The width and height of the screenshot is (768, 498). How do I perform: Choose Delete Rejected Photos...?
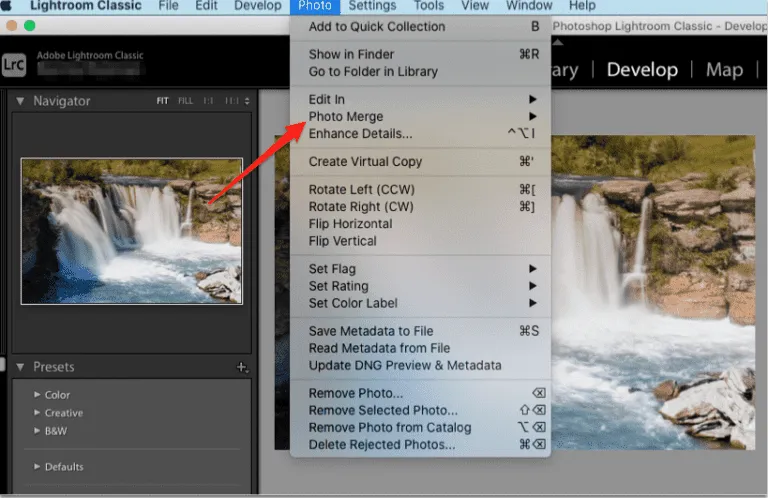(x=420, y=445)
